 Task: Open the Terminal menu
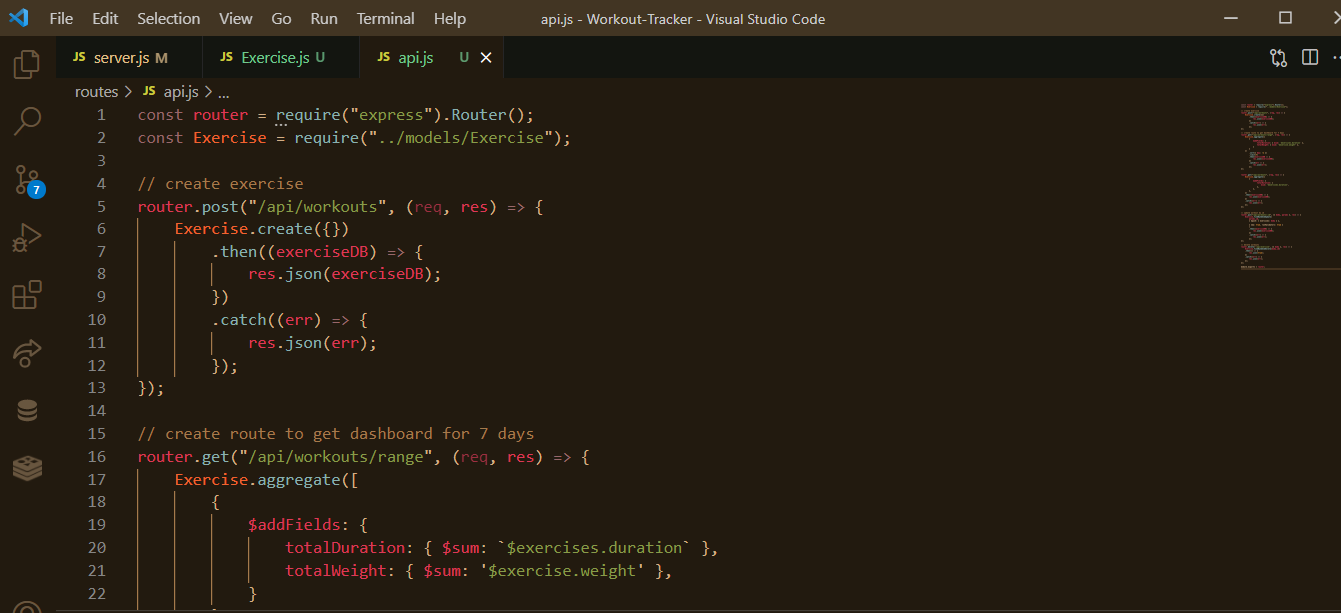pos(386,18)
